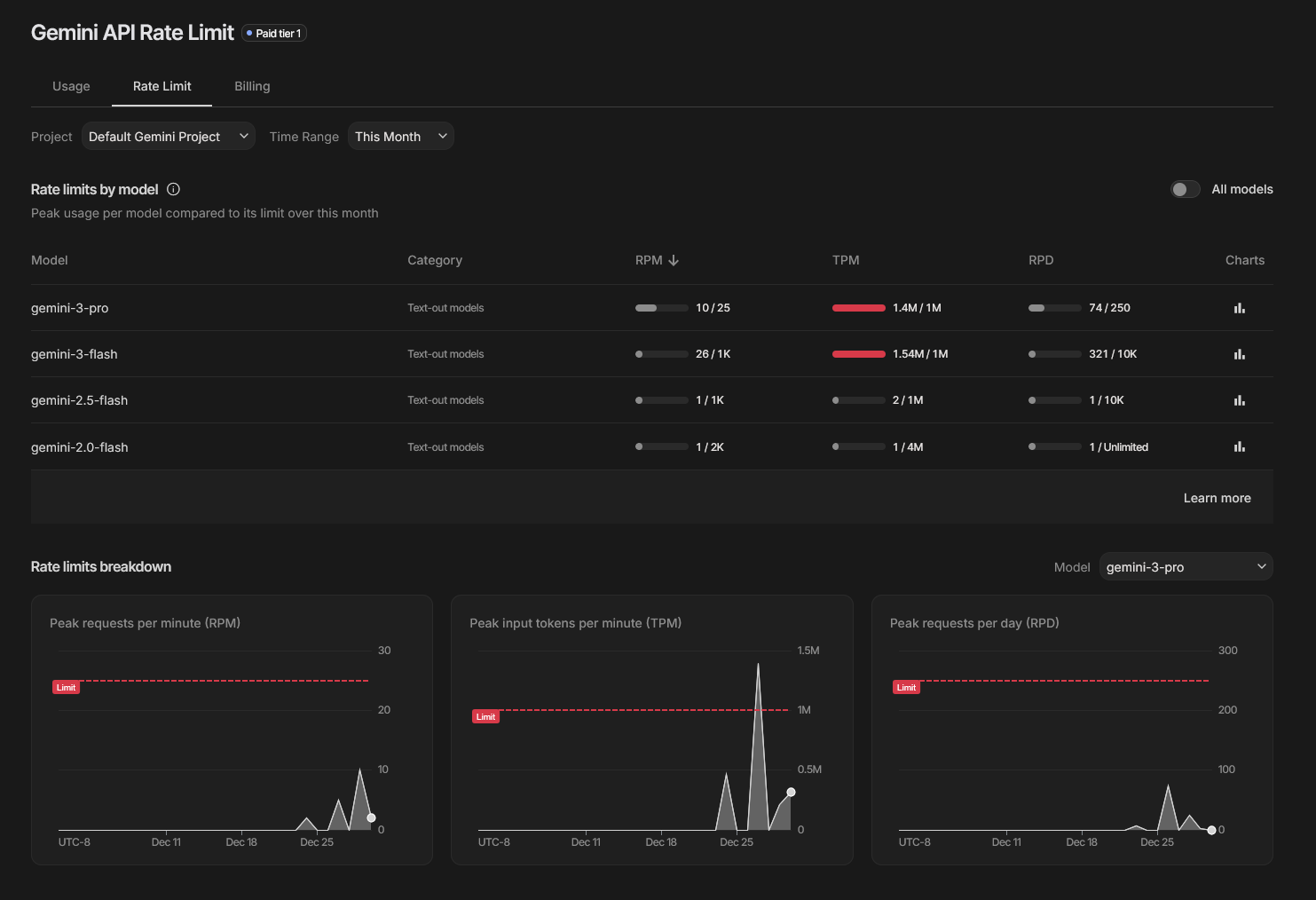
Task: Switch to the Usage tab
Action: point(71,86)
